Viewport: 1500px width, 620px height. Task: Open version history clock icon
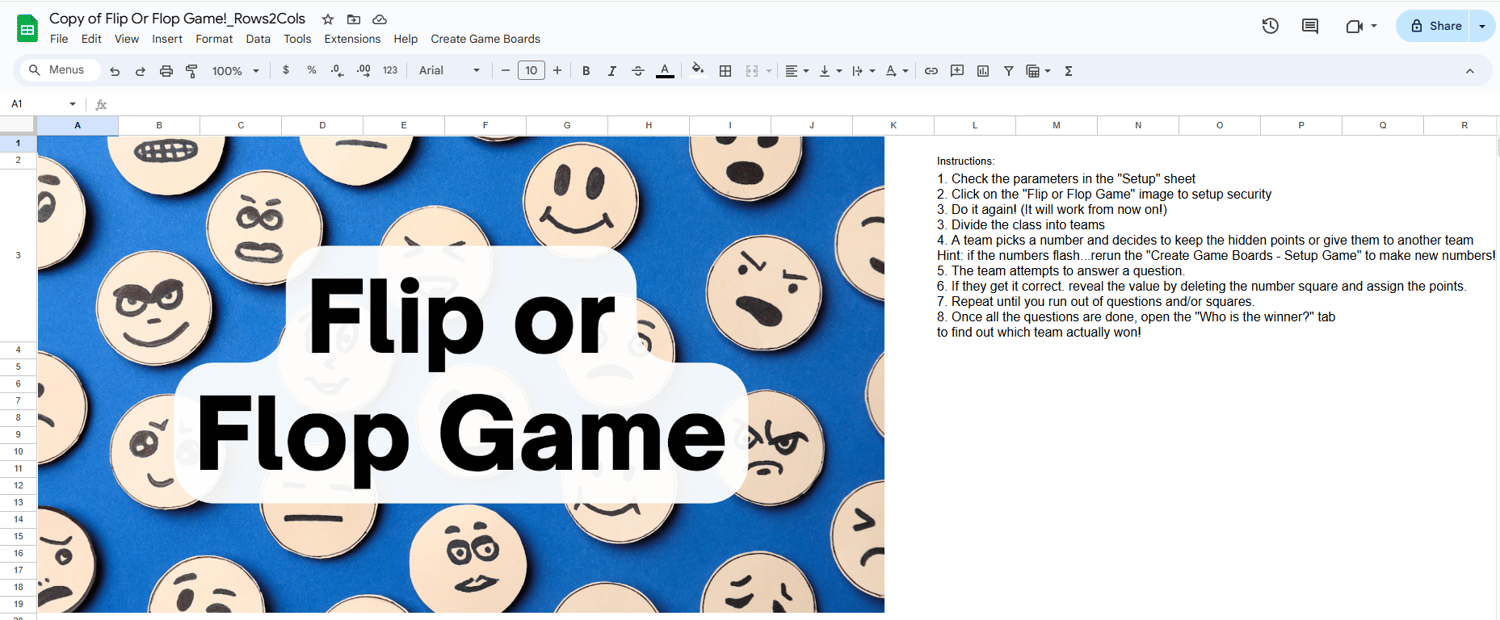point(1270,26)
